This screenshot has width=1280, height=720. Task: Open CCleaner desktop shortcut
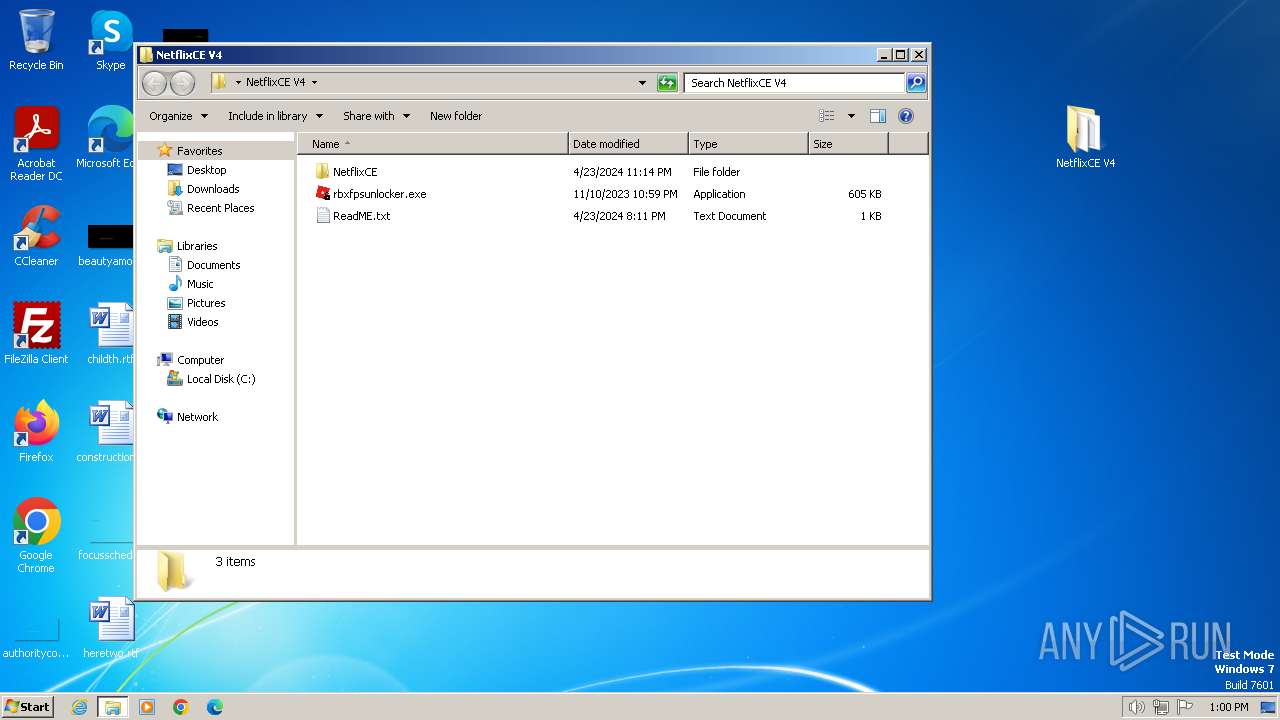pyautogui.click(x=36, y=236)
